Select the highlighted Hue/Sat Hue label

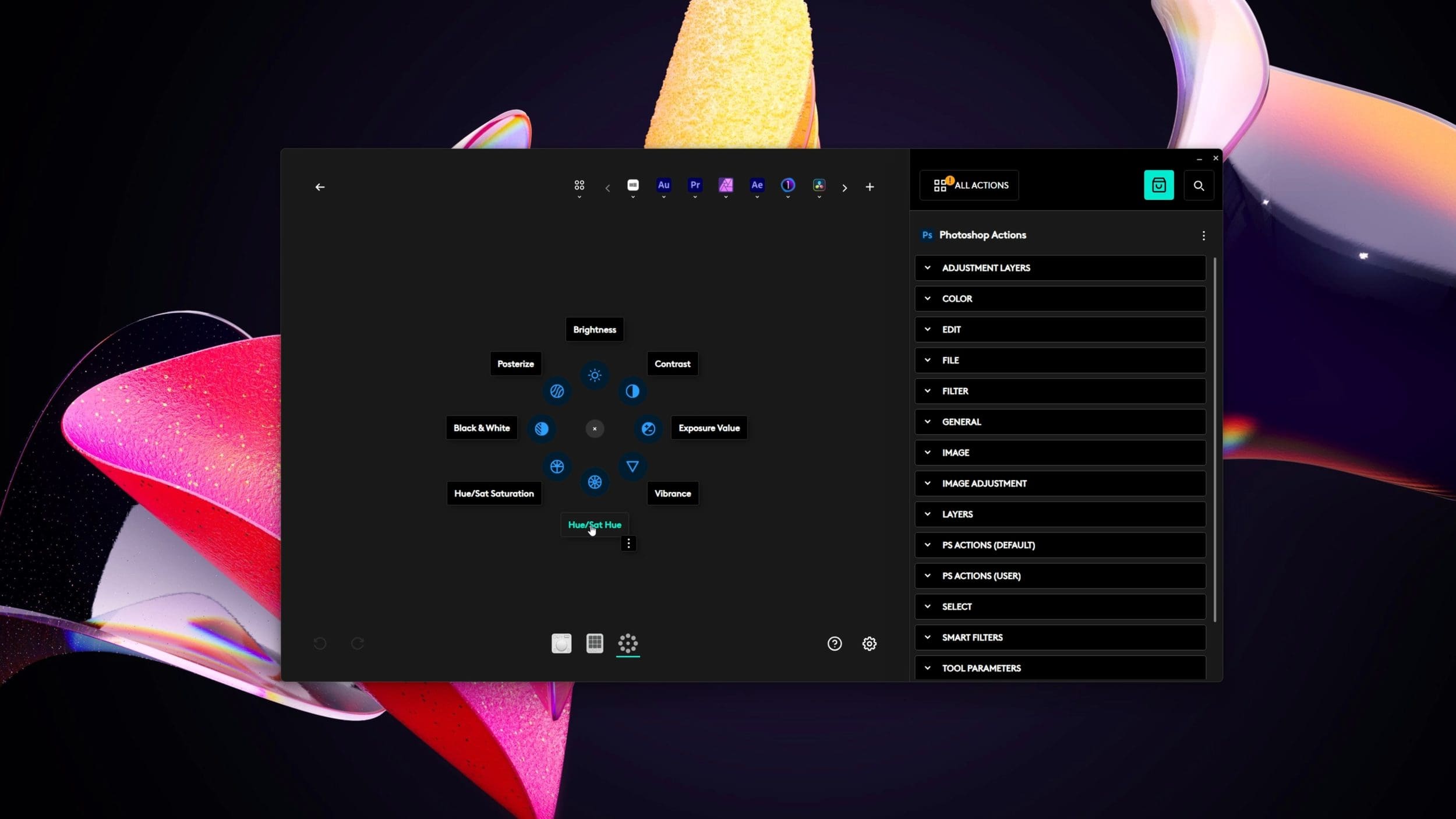(x=594, y=525)
